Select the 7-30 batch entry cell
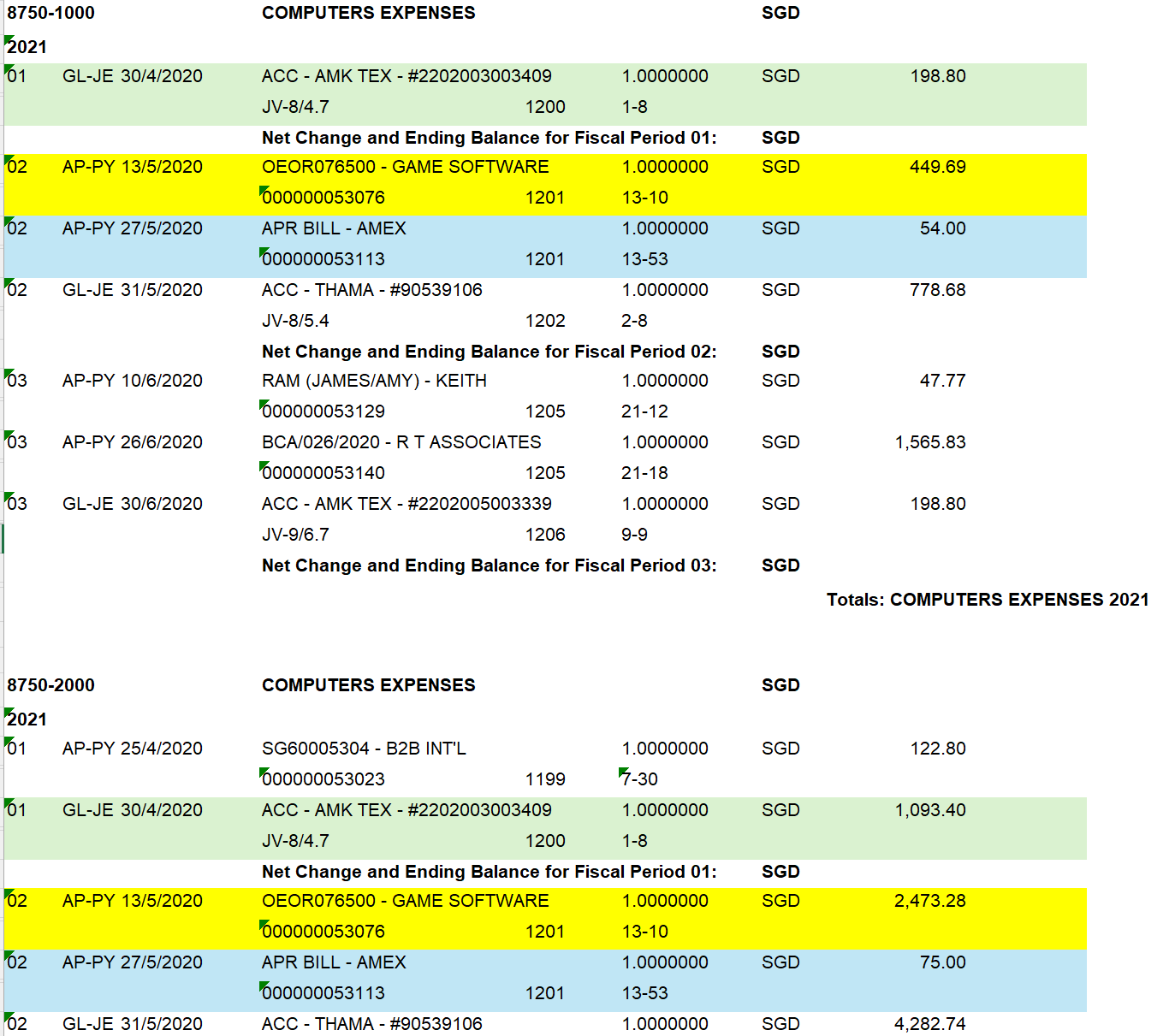 pyautogui.click(x=639, y=779)
